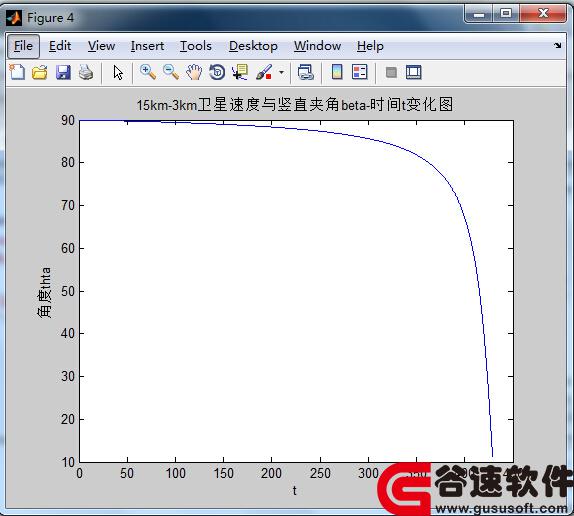This screenshot has height=516, width=574.
Task: Click y-axis tick label 50
Action: (x=68, y=291)
